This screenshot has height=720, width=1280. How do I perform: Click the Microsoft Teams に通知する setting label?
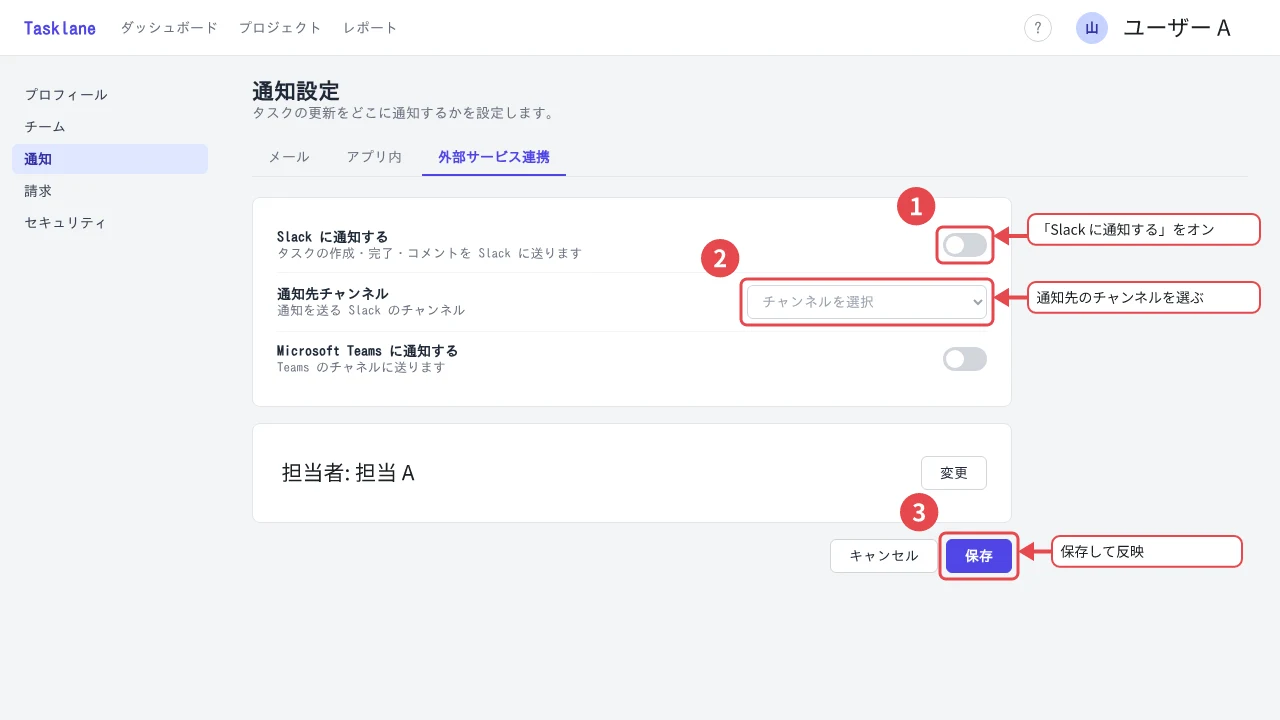tap(368, 351)
